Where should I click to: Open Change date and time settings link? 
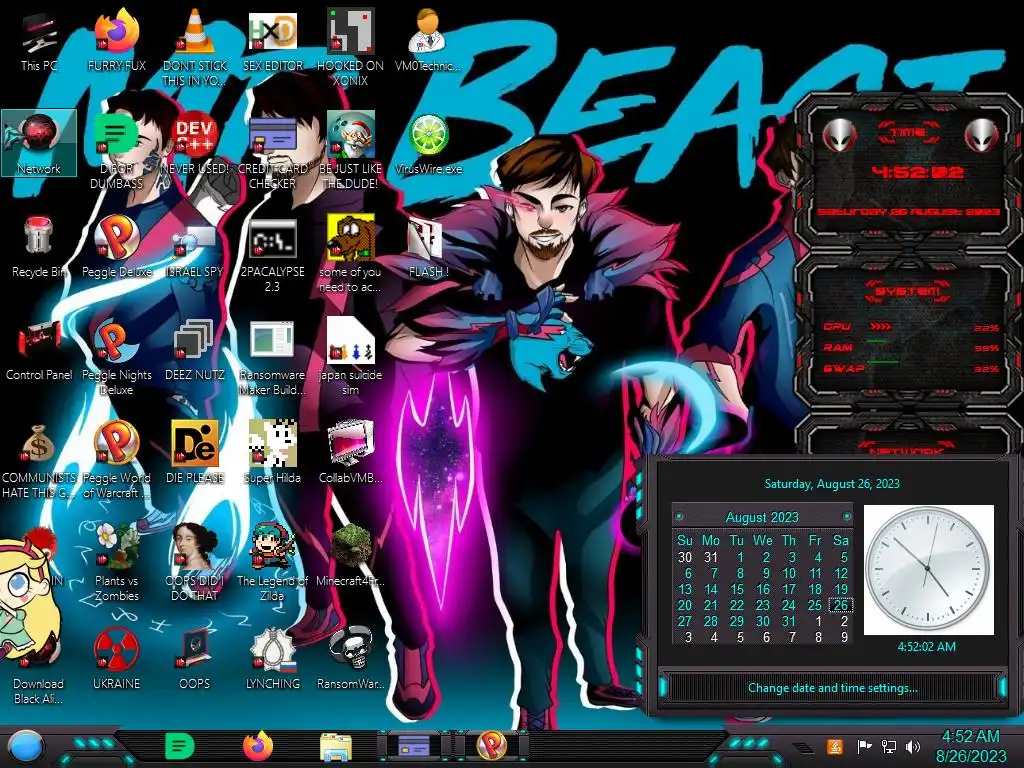pos(833,688)
